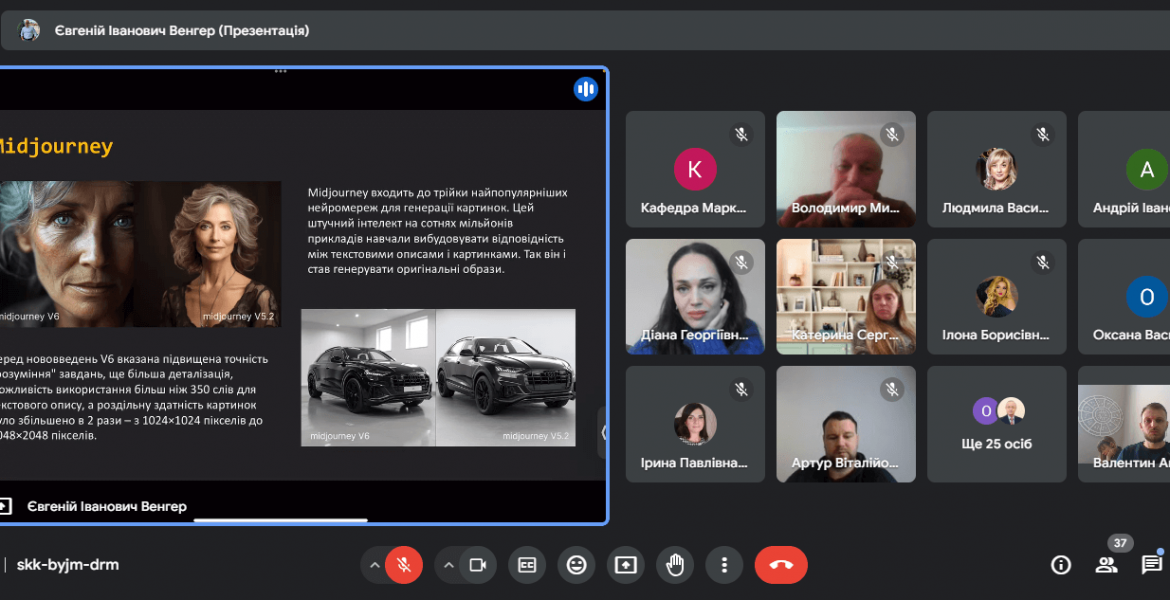The image size is (1170, 600).
Task: Select Валентин video tile
Action: coord(1124,424)
